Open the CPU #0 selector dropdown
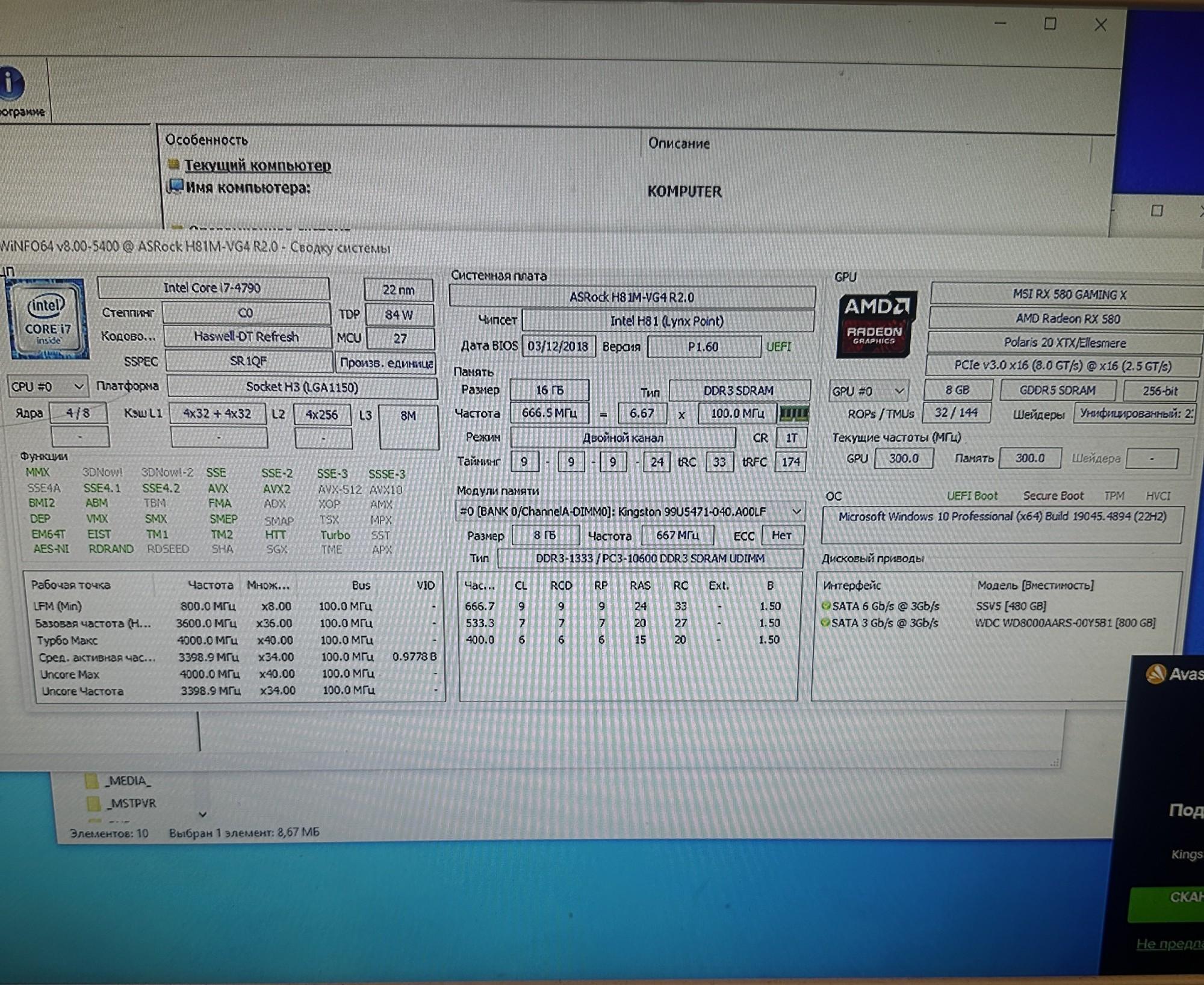 (47, 386)
